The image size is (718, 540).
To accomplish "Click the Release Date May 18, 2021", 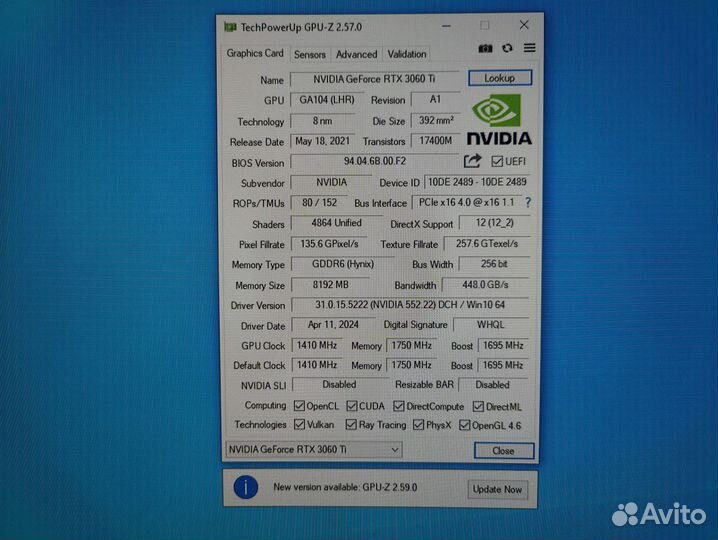I will [x=322, y=141].
